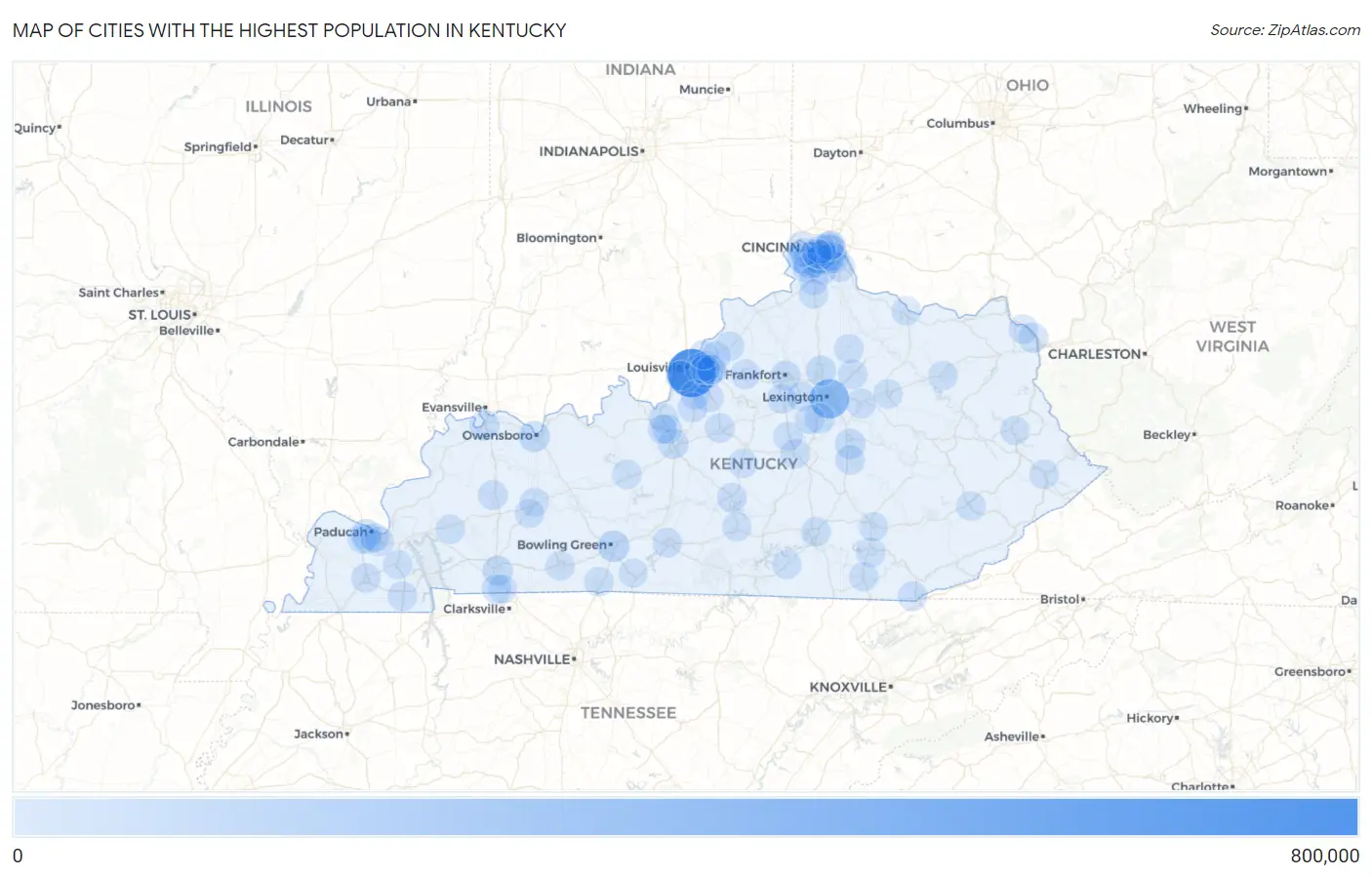Click the INDIANAPOLIS city label
The width and height of the screenshot is (1372, 877).
(588, 151)
